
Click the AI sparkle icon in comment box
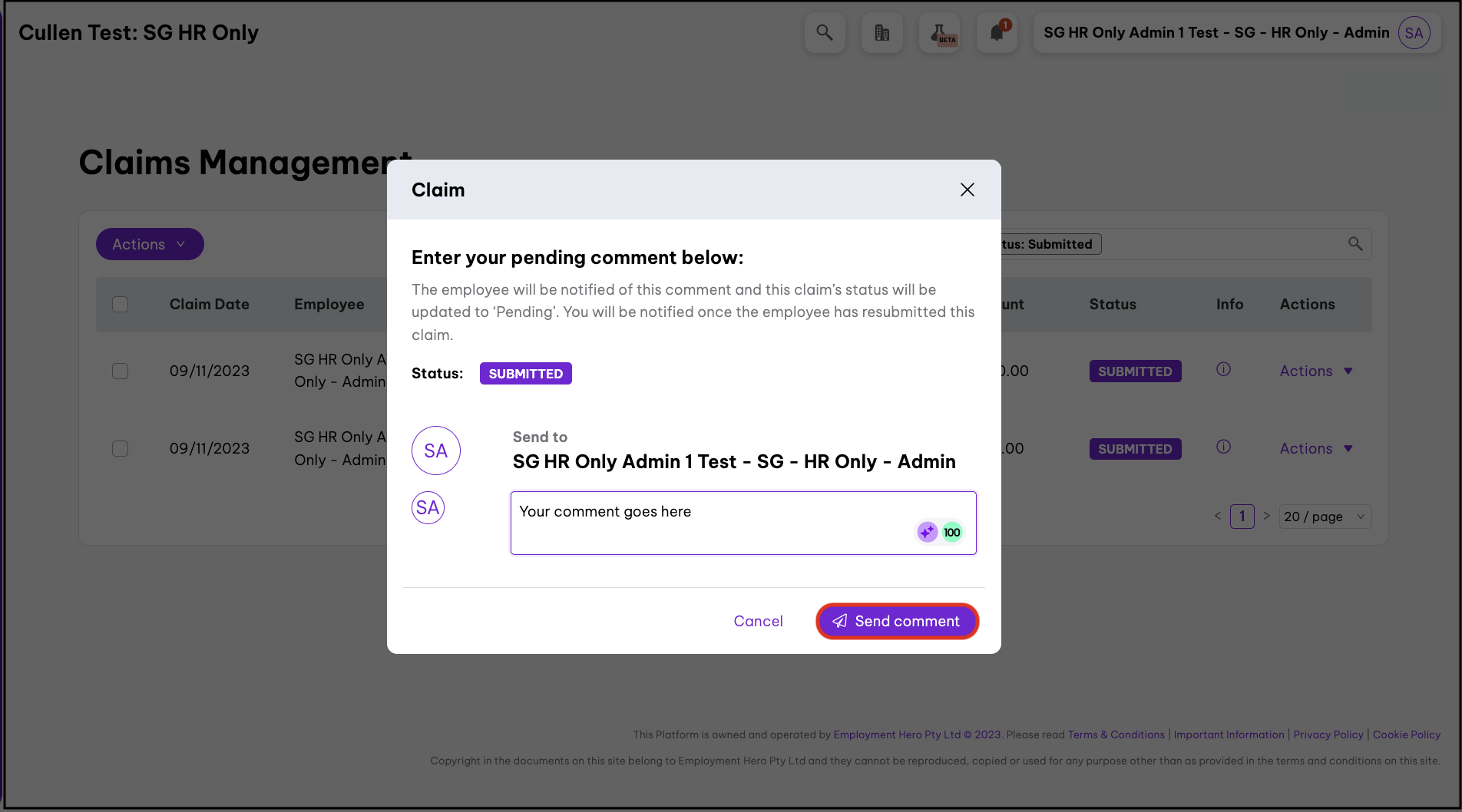927,532
